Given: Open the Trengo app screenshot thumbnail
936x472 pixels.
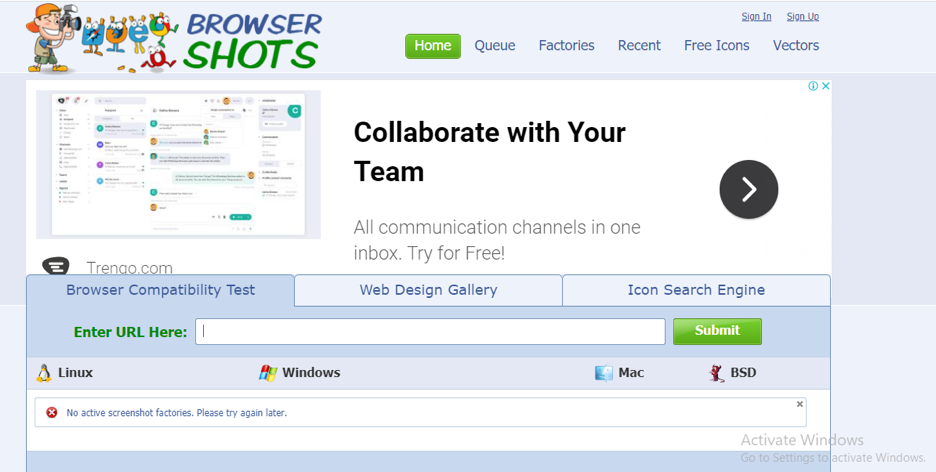Looking at the screenshot, I should coord(178,164).
